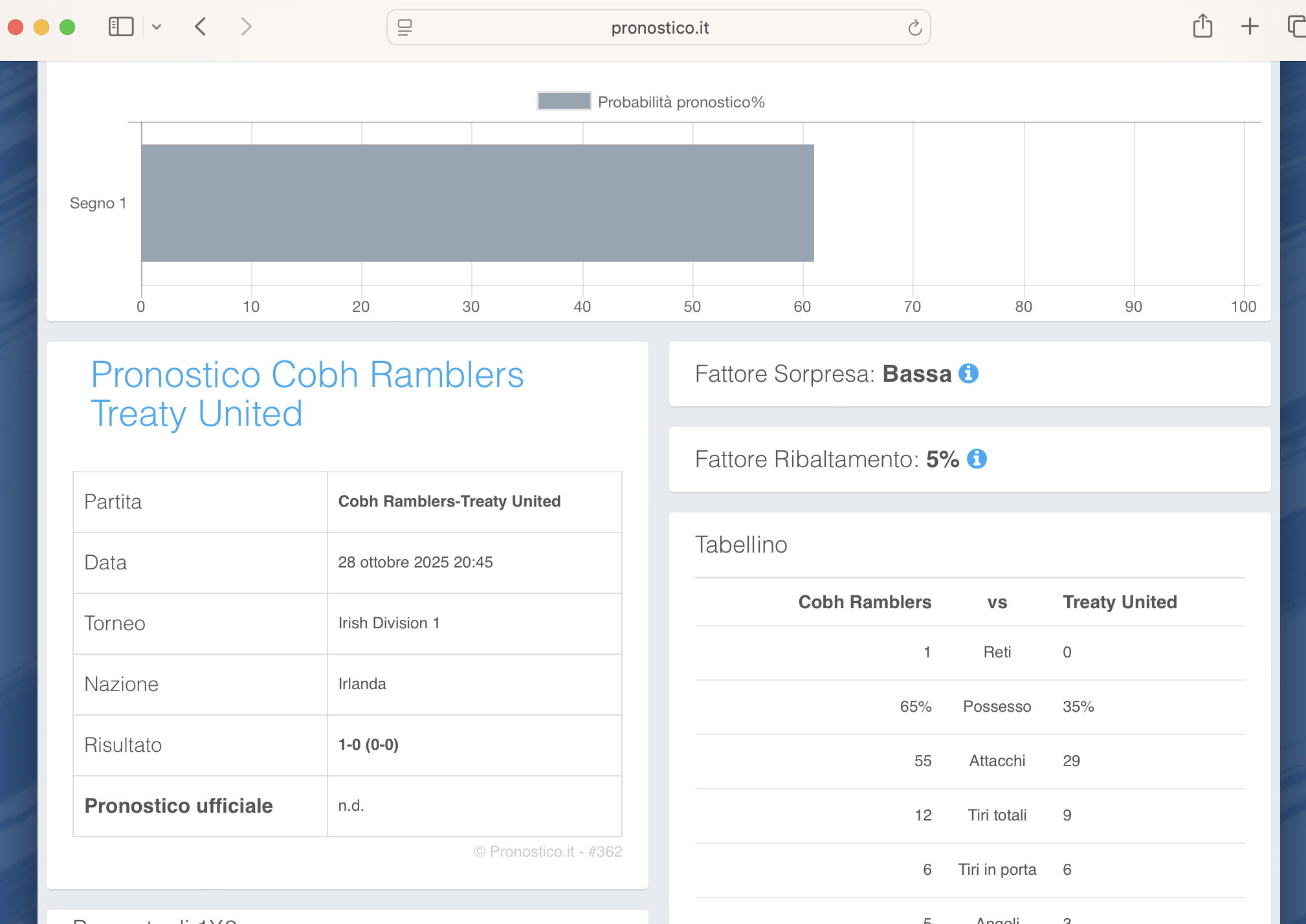Click the pronostico.it address field

click(x=659, y=28)
